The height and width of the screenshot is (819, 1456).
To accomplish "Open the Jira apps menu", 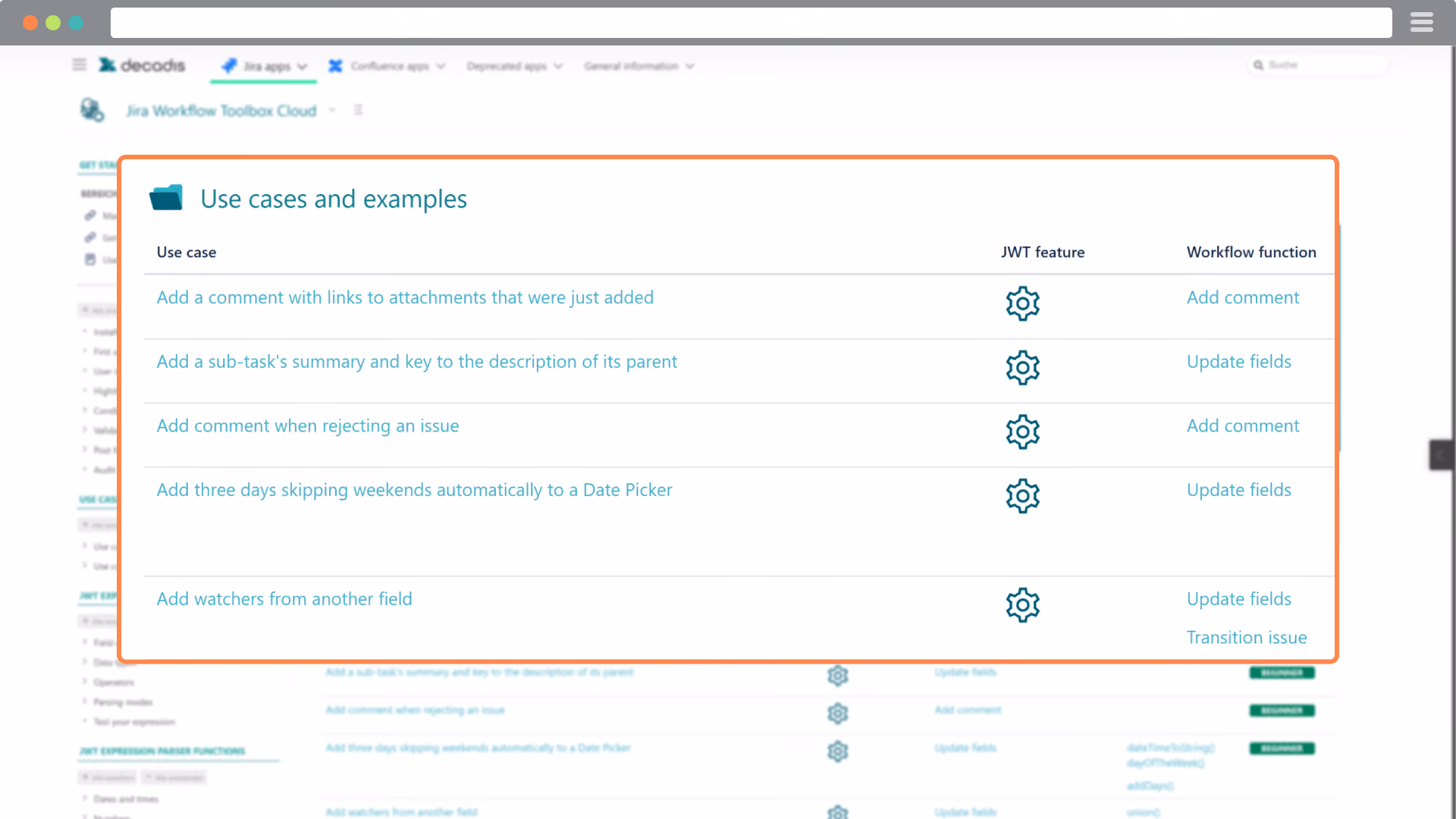I will tap(264, 66).
